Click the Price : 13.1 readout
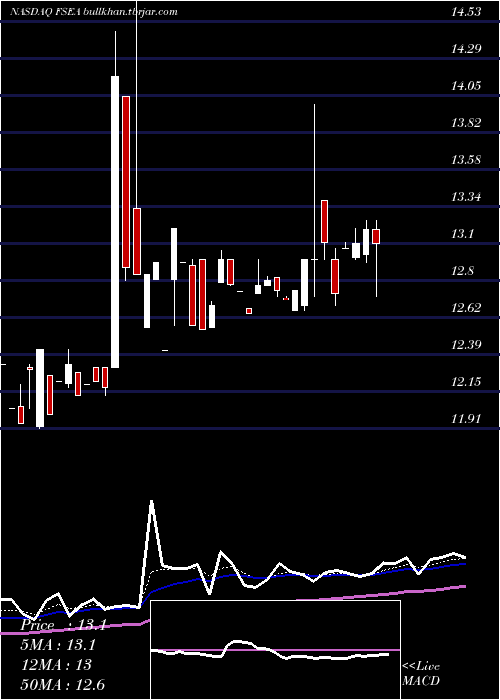This screenshot has width=500, height=700. pos(63,625)
